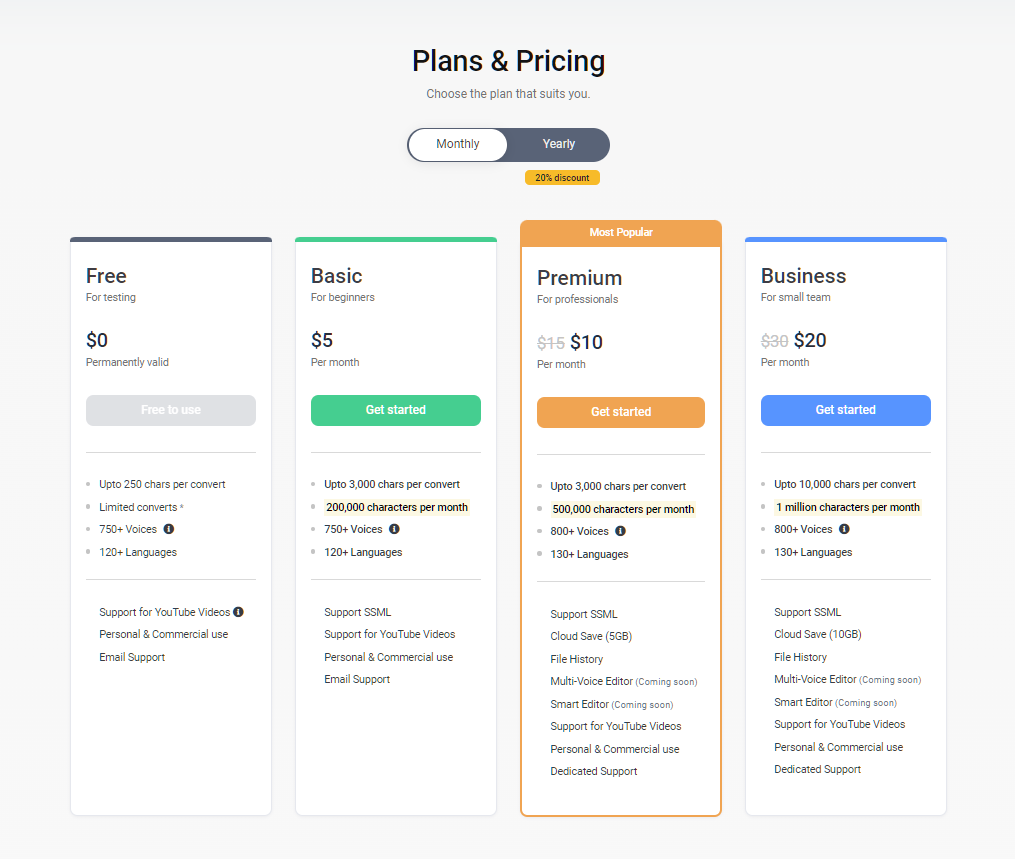Click Limited converts footnote item in Free plan
The image size is (1015, 859).
click(141, 508)
